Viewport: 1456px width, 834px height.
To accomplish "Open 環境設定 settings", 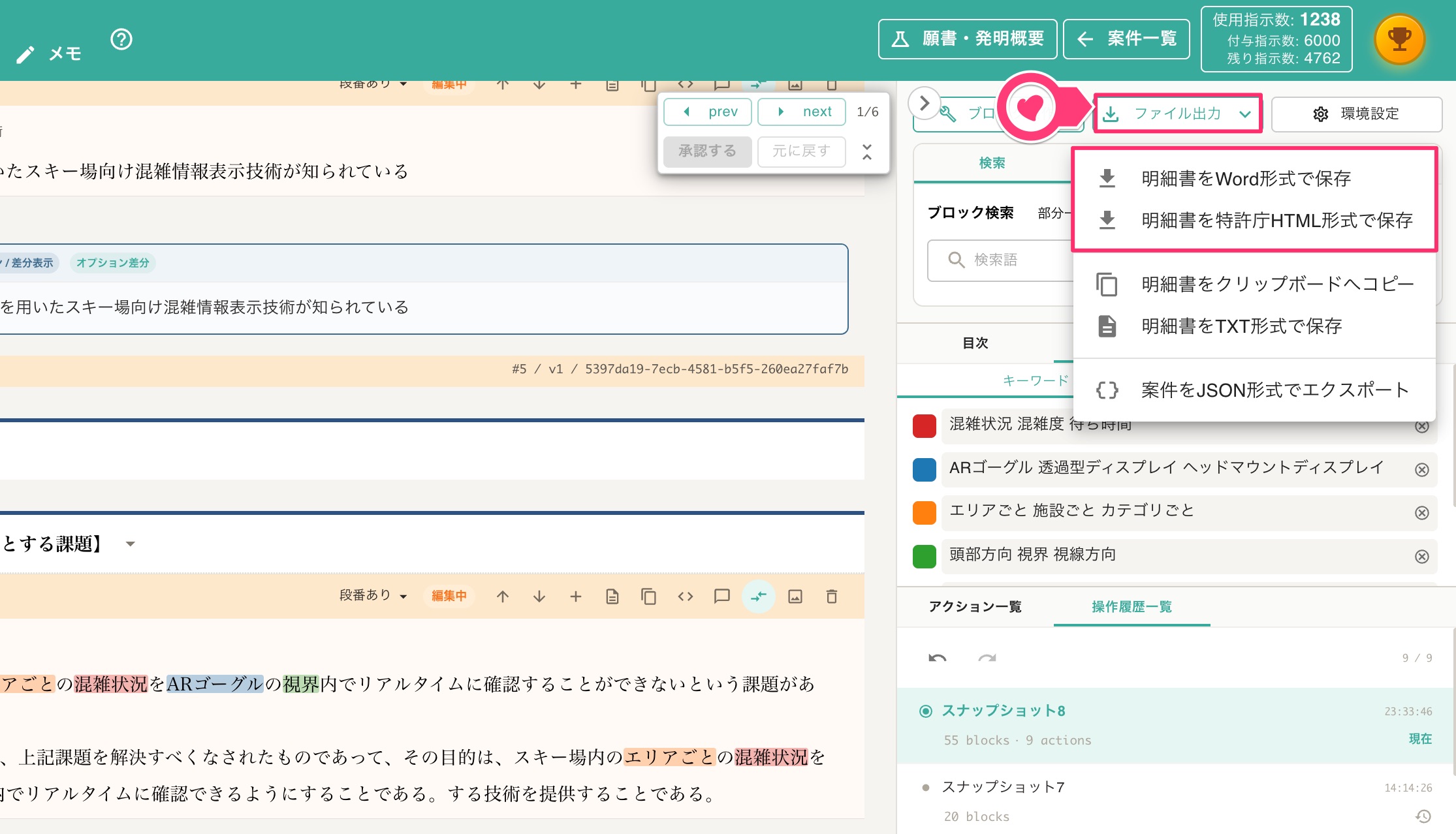I will tap(1356, 114).
